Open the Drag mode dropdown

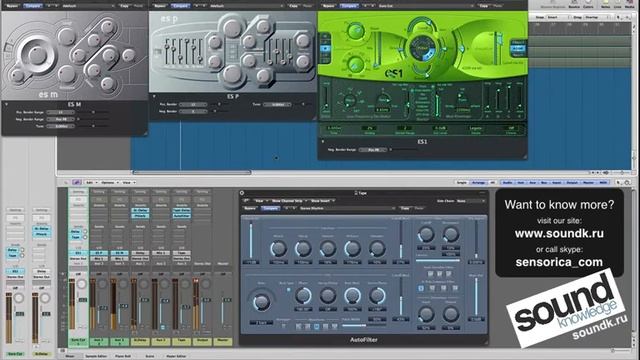point(597,18)
